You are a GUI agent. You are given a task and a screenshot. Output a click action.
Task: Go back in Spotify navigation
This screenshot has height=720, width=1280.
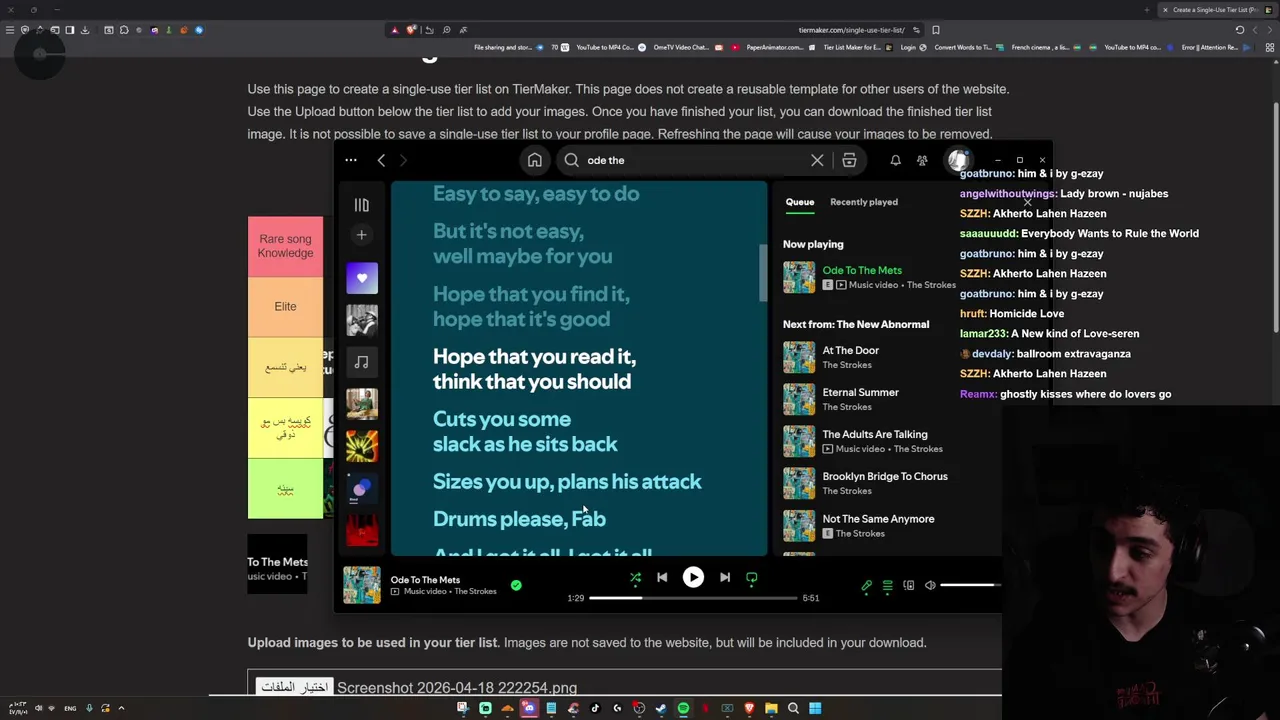coord(381,160)
